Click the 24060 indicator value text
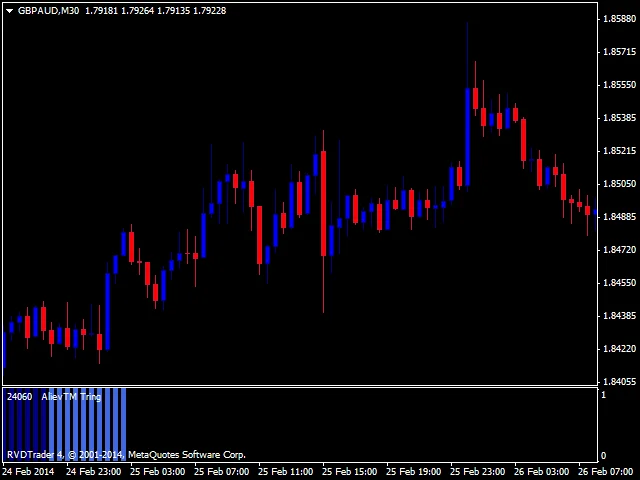 coord(19,397)
